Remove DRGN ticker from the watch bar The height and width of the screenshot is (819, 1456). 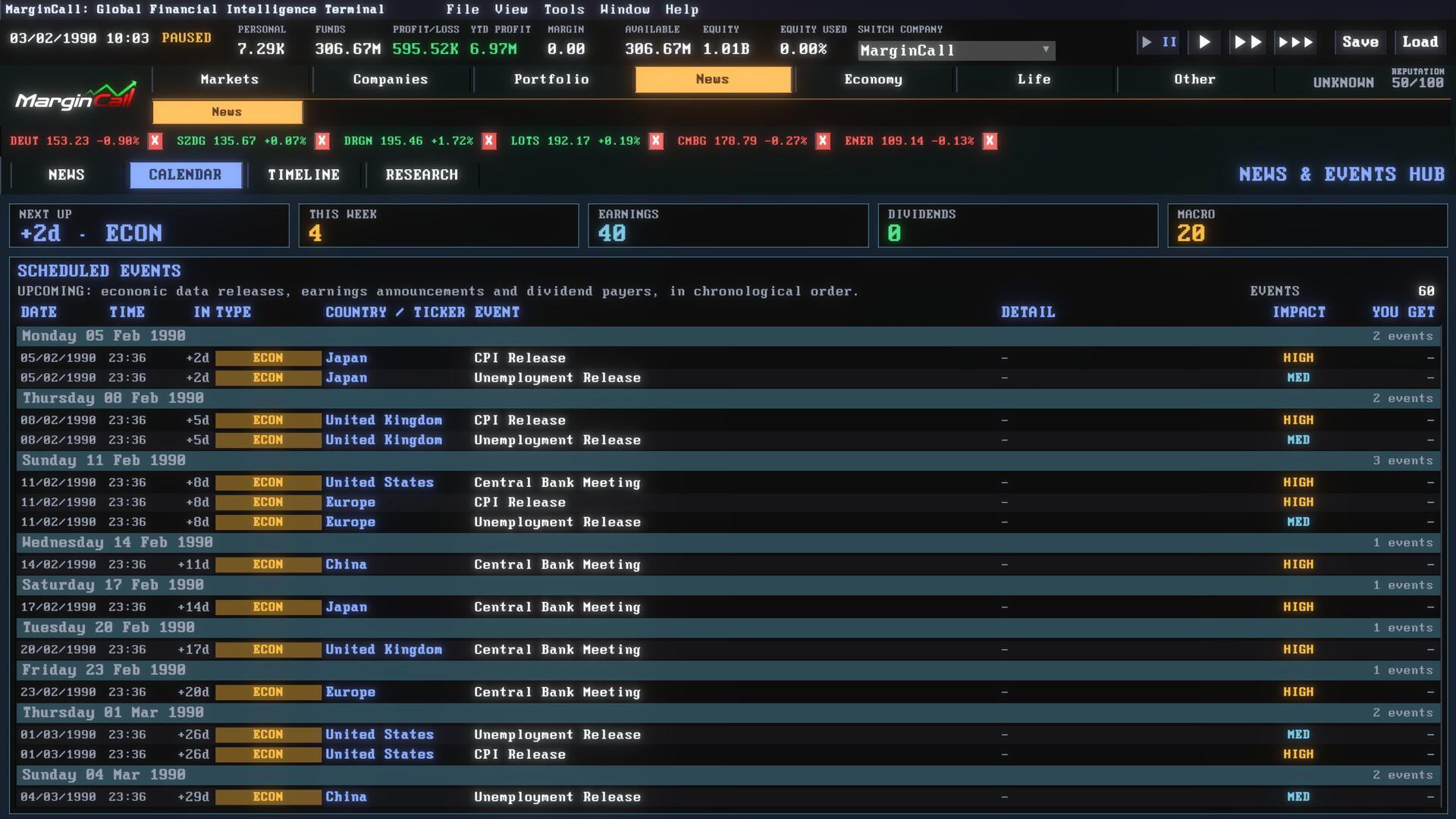click(x=489, y=141)
